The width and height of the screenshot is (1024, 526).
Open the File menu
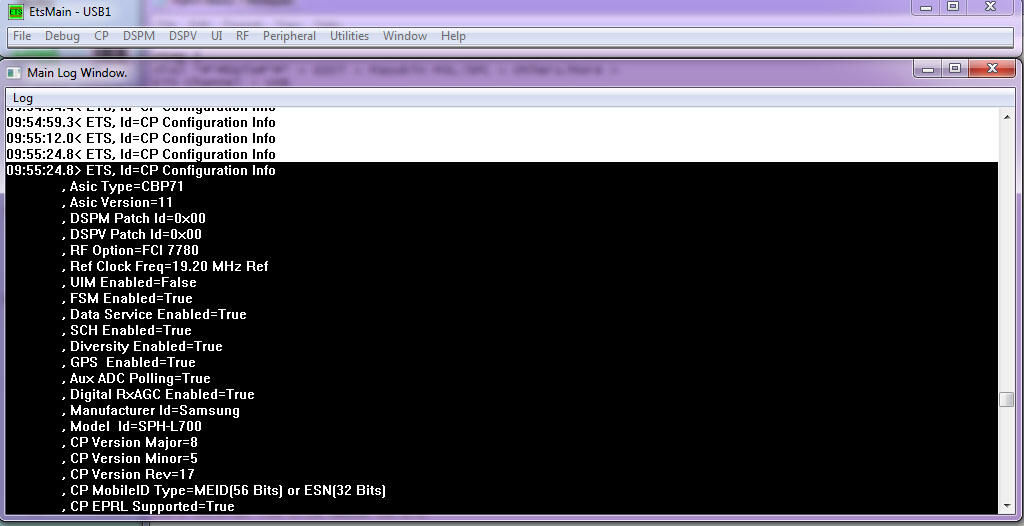click(22, 36)
